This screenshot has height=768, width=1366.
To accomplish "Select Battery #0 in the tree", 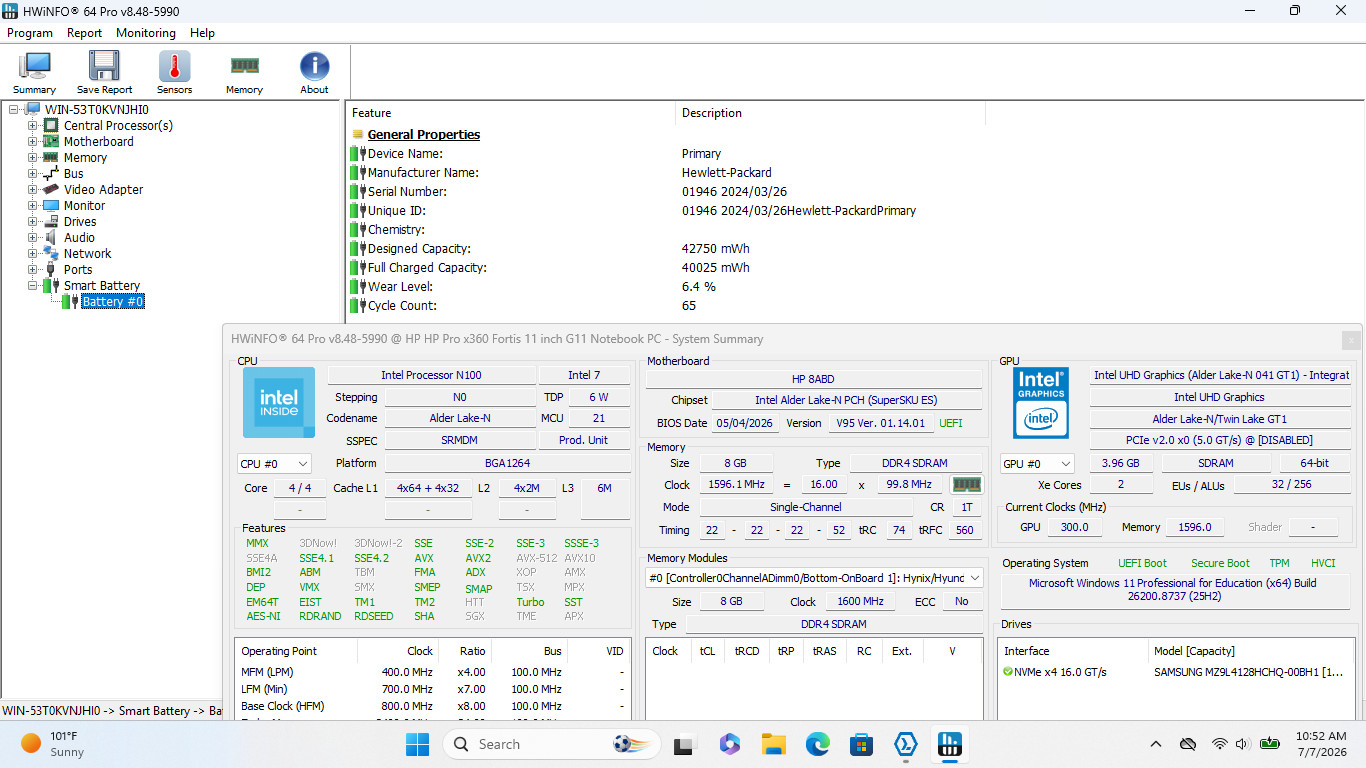I will [112, 301].
